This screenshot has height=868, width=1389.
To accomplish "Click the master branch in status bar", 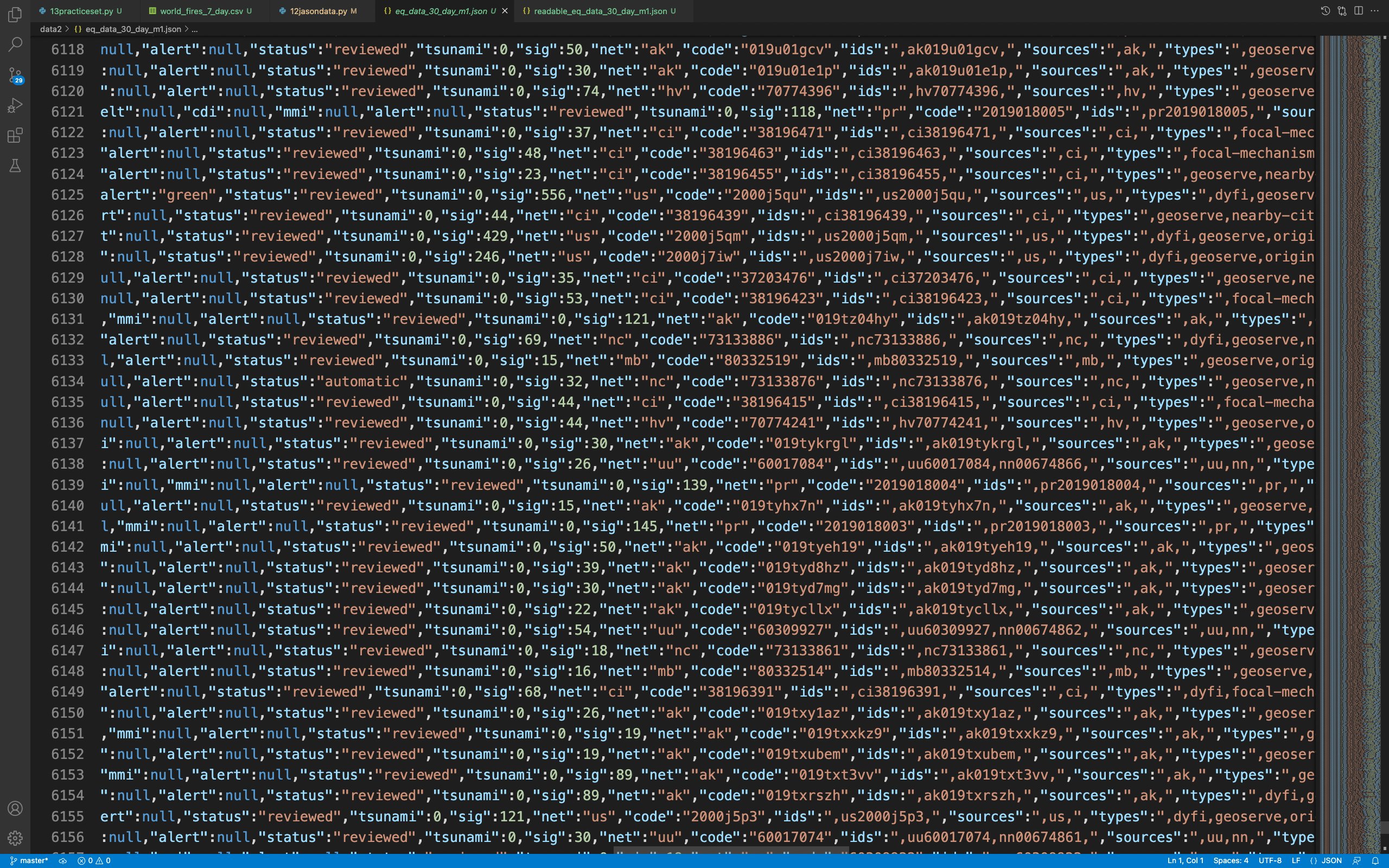I will pyautogui.click(x=30, y=860).
